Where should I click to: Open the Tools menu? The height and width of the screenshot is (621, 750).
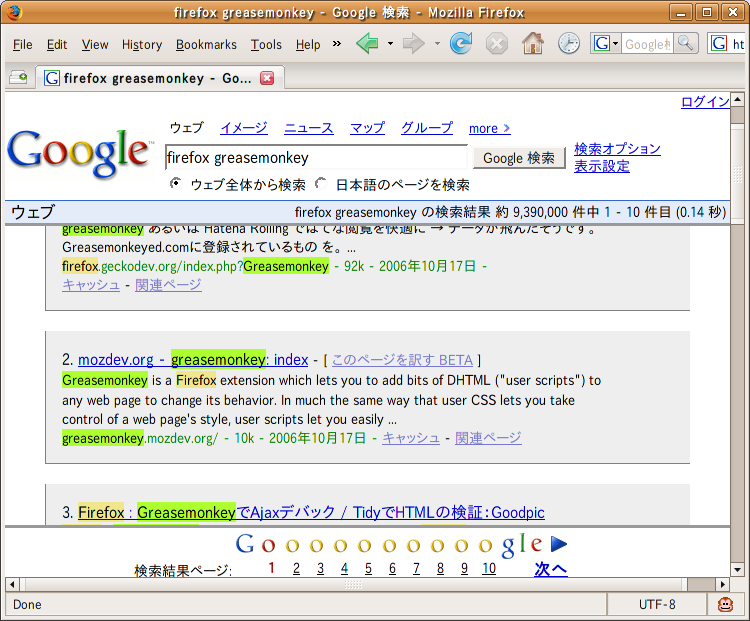[266, 44]
